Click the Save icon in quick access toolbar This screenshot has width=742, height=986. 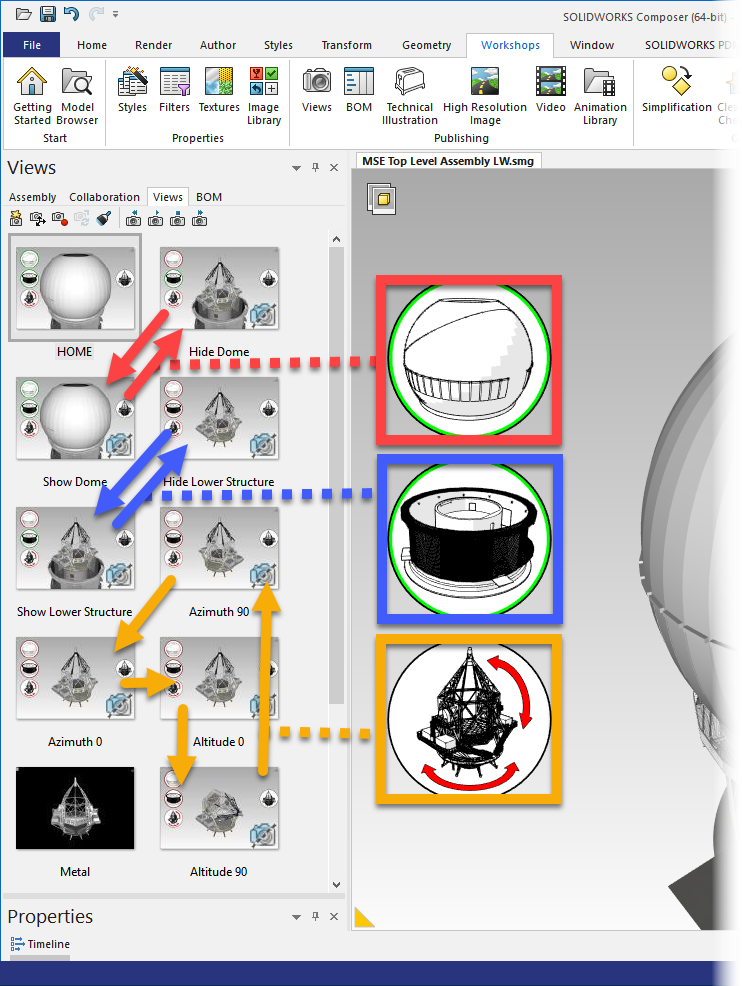click(x=48, y=13)
